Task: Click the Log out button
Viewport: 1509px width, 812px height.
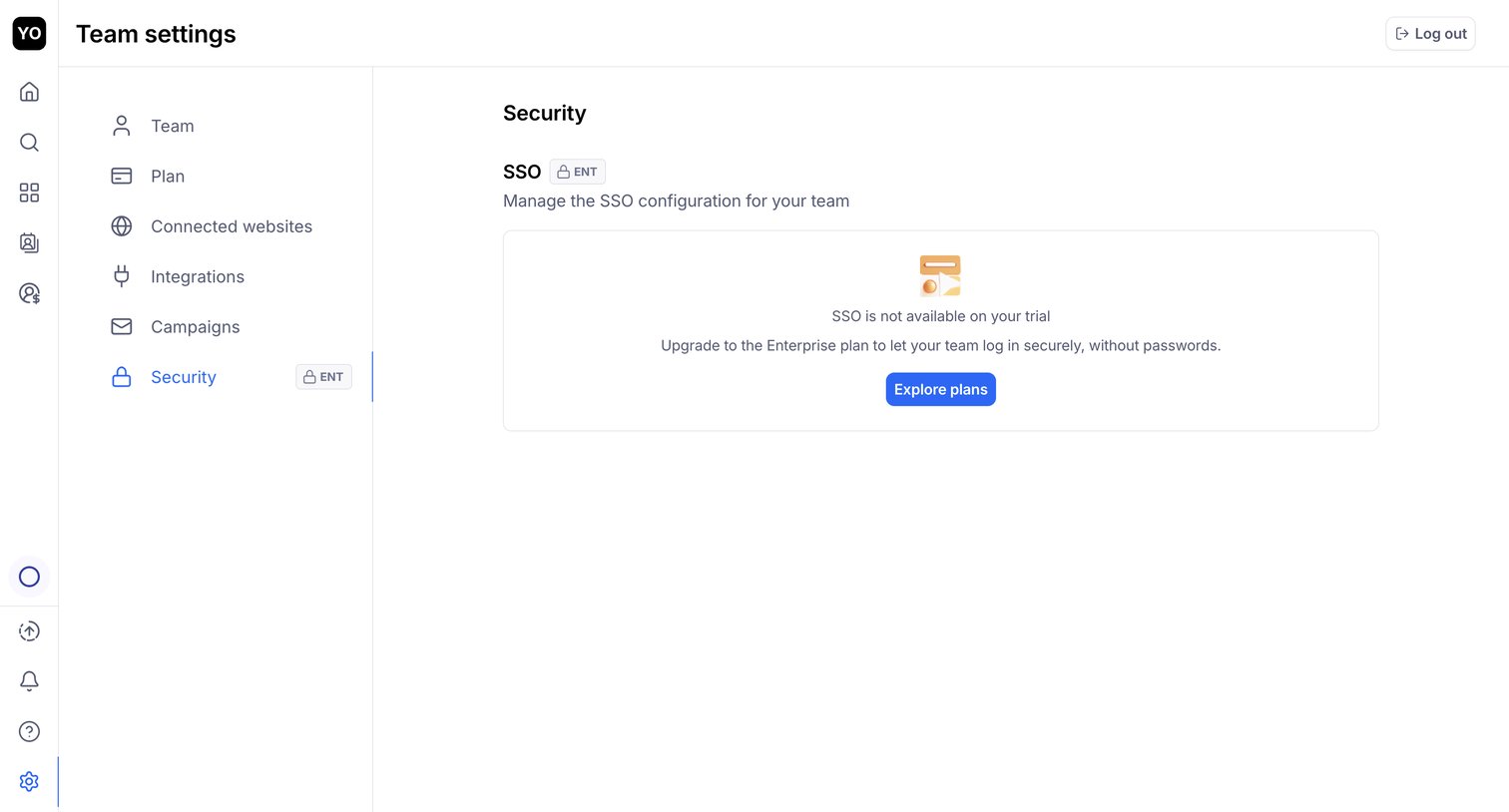Action: pos(1430,33)
